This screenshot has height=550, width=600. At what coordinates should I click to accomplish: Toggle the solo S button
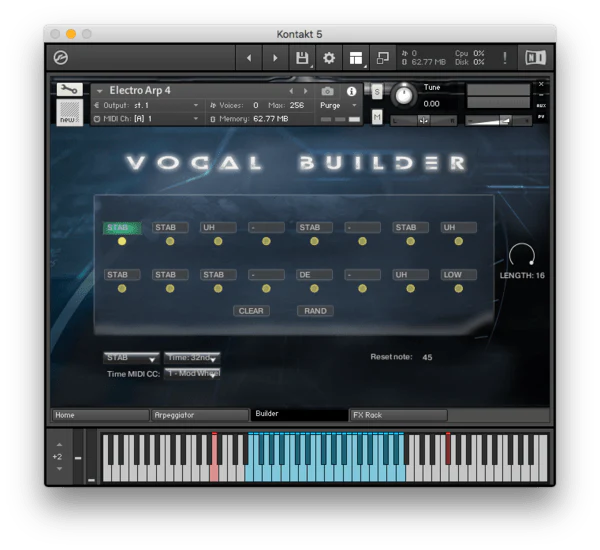(x=377, y=92)
